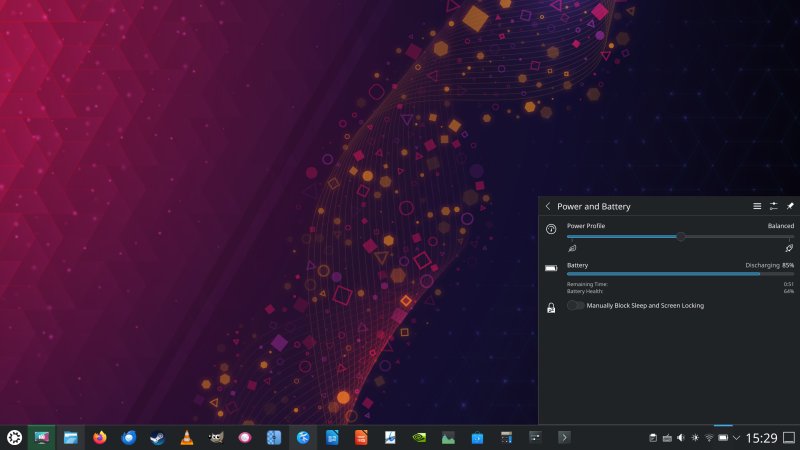
Task: Open brightness tray icon
Action: (x=695, y=438)
